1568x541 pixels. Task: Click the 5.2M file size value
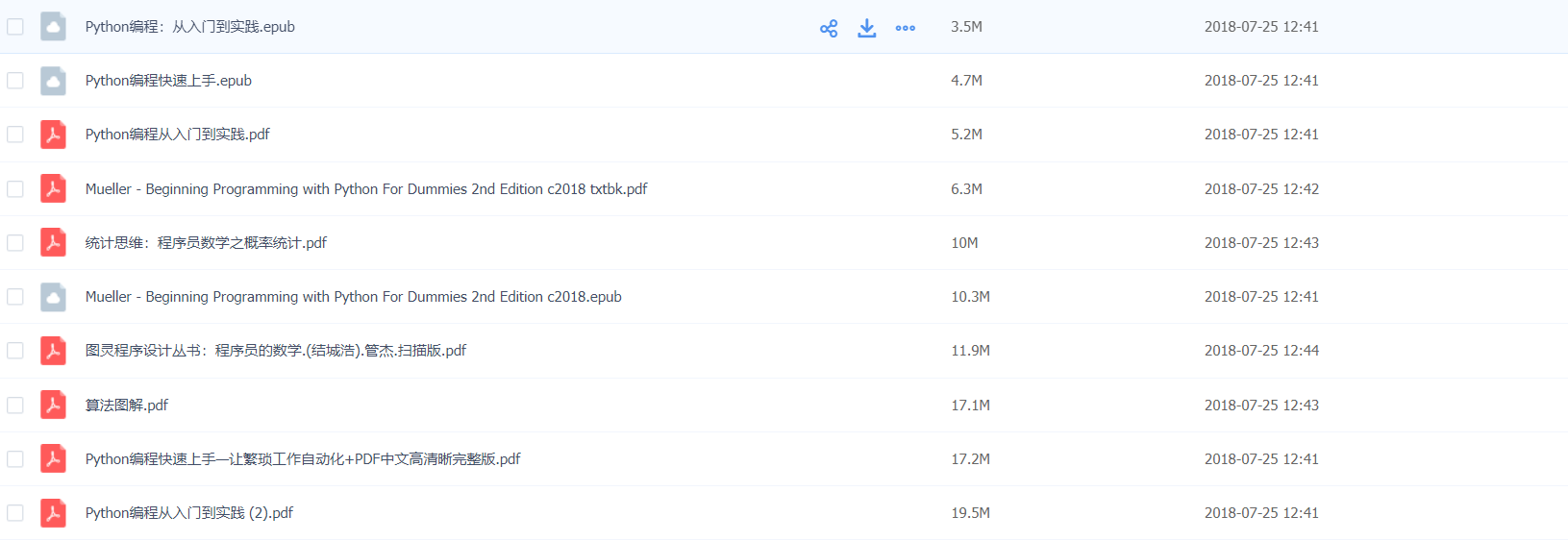click(x=966, y=135)
